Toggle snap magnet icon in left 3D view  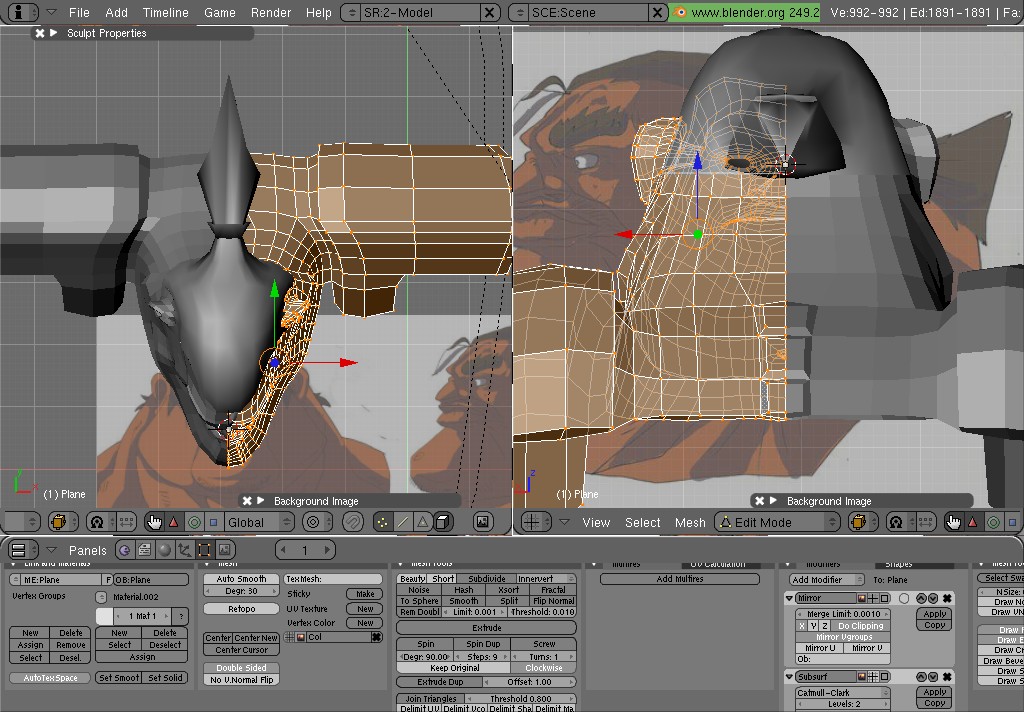(x=353, y=522)
